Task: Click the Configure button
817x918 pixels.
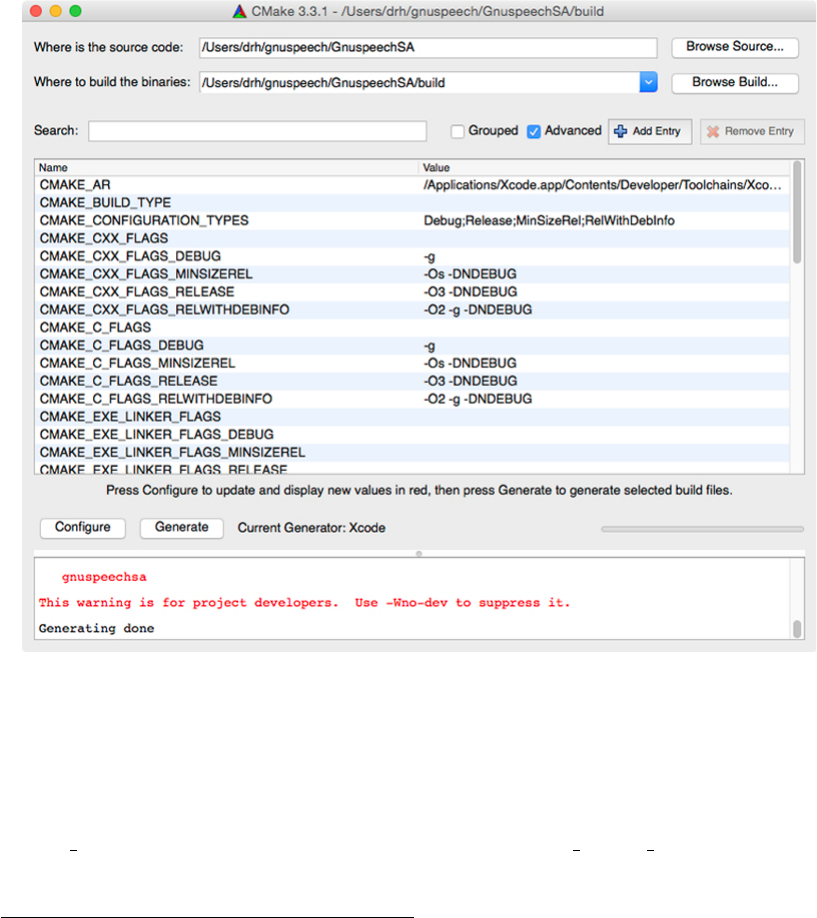Action: click(83, 527)
